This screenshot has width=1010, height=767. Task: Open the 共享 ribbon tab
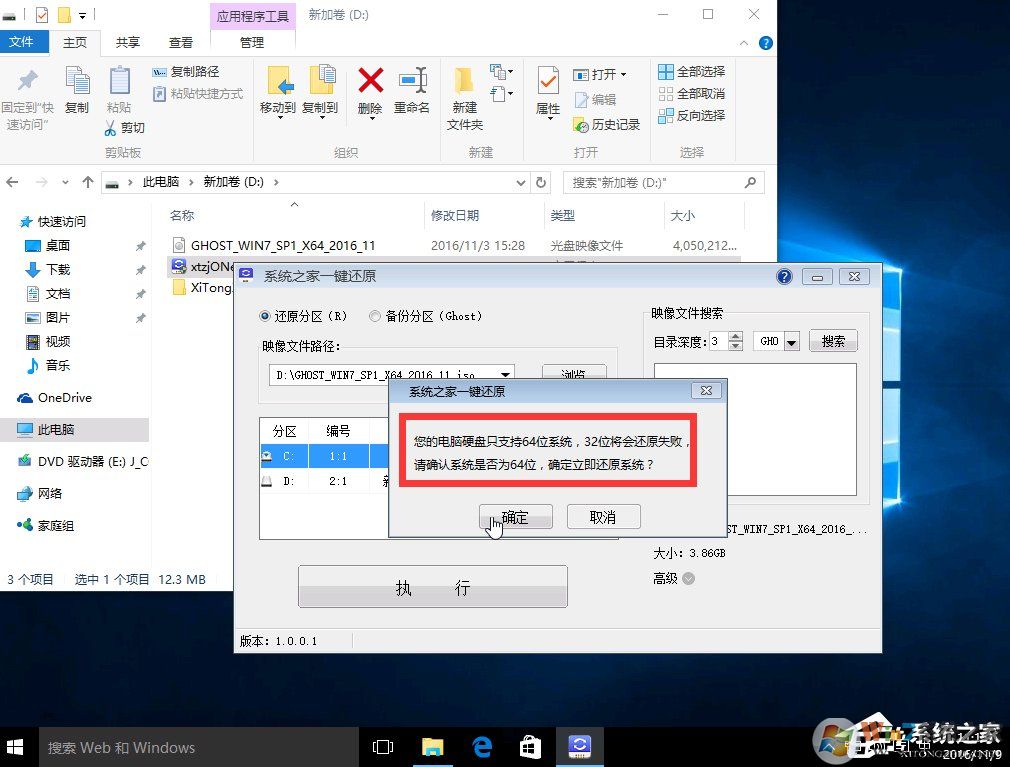(127, 43)
